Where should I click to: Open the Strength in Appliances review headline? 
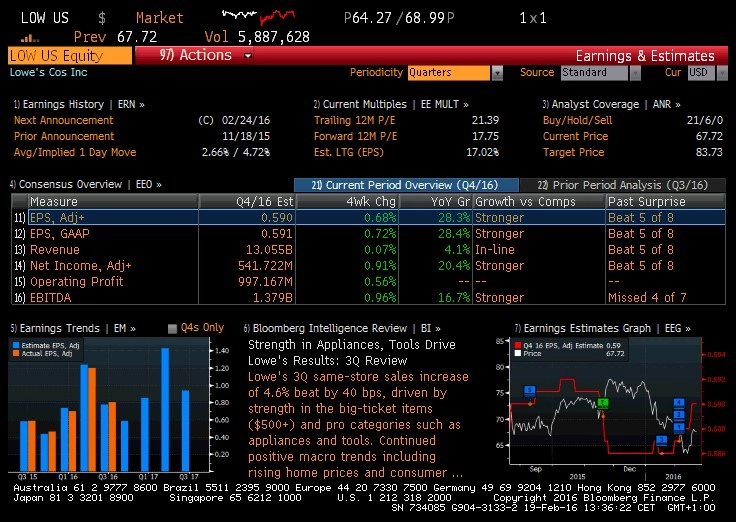point(352,353)
